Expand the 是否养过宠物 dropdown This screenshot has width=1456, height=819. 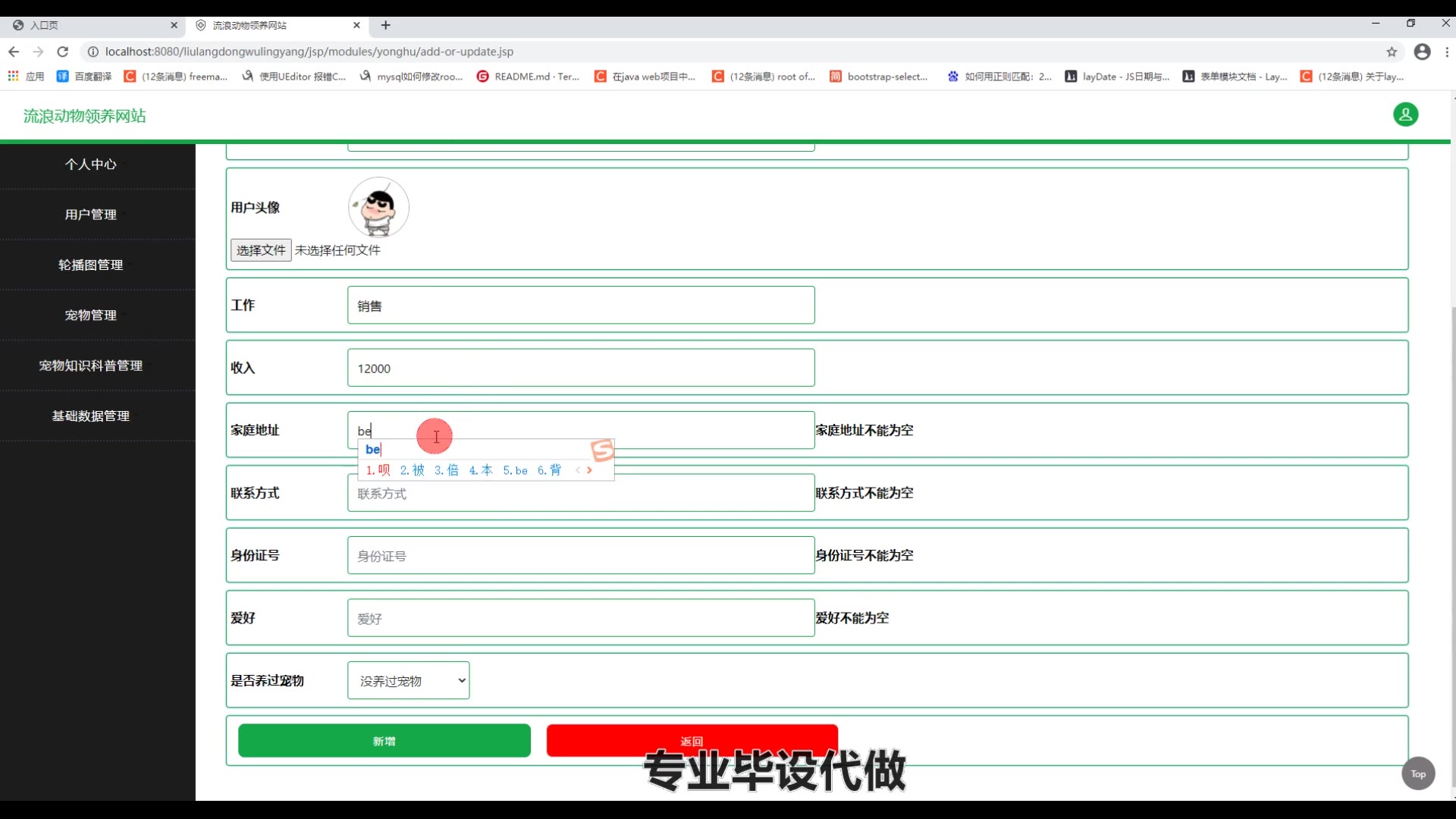(x=408, y=680)
